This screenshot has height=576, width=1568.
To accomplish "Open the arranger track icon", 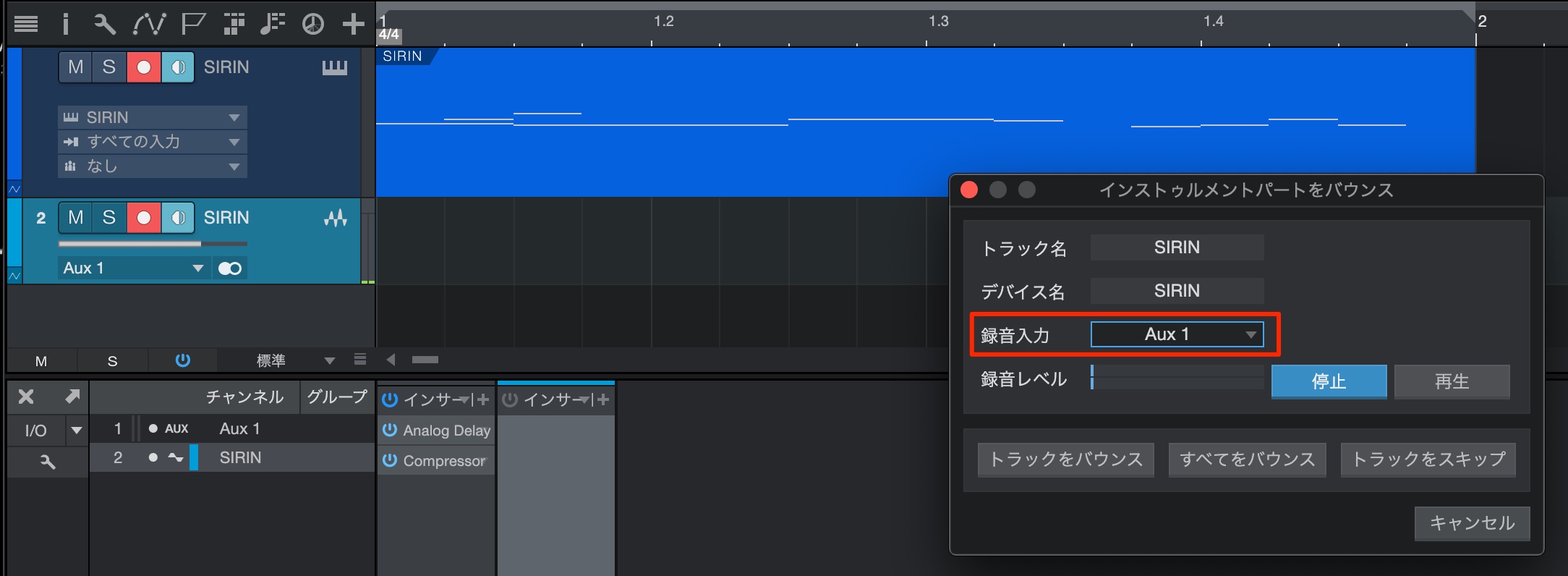I will [234, 24].
